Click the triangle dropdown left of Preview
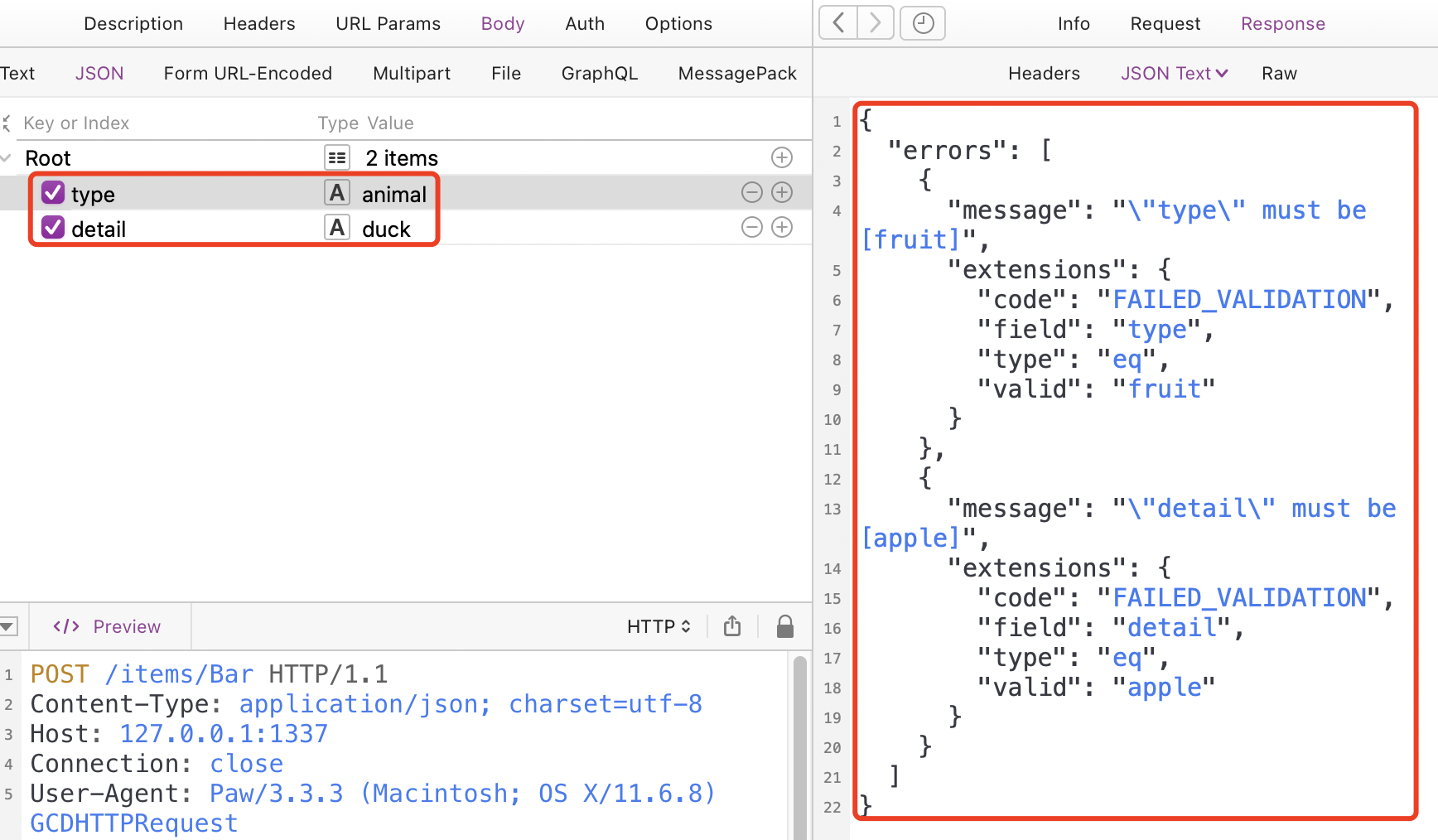The image size is (1438, 840). pyautogui.click(x=8, y=626)
